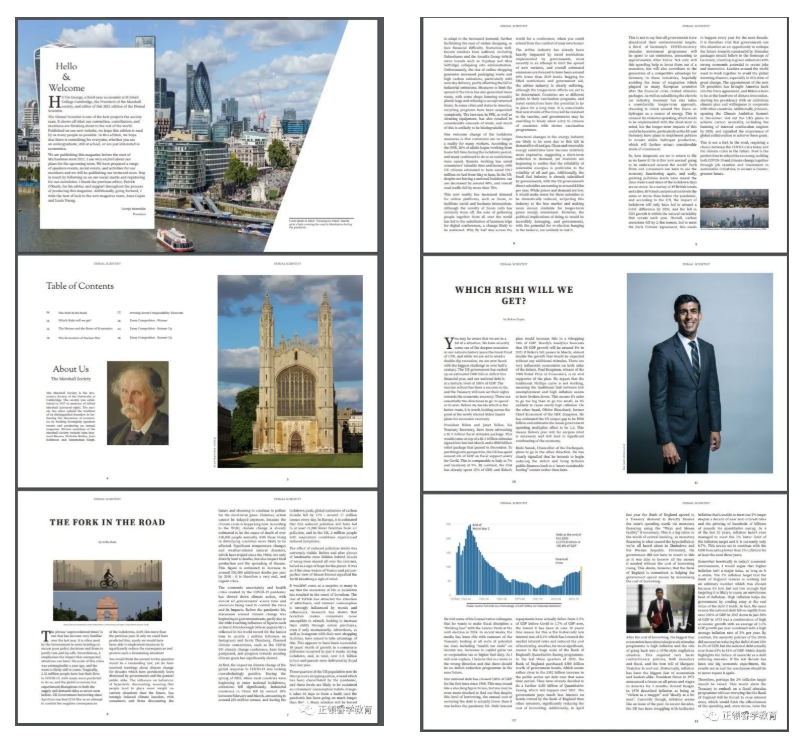This screenshot has width=805, height=741.
Task: Click "THE FORK IN THE ROAD" article title
Action: [x=107, y=522]
